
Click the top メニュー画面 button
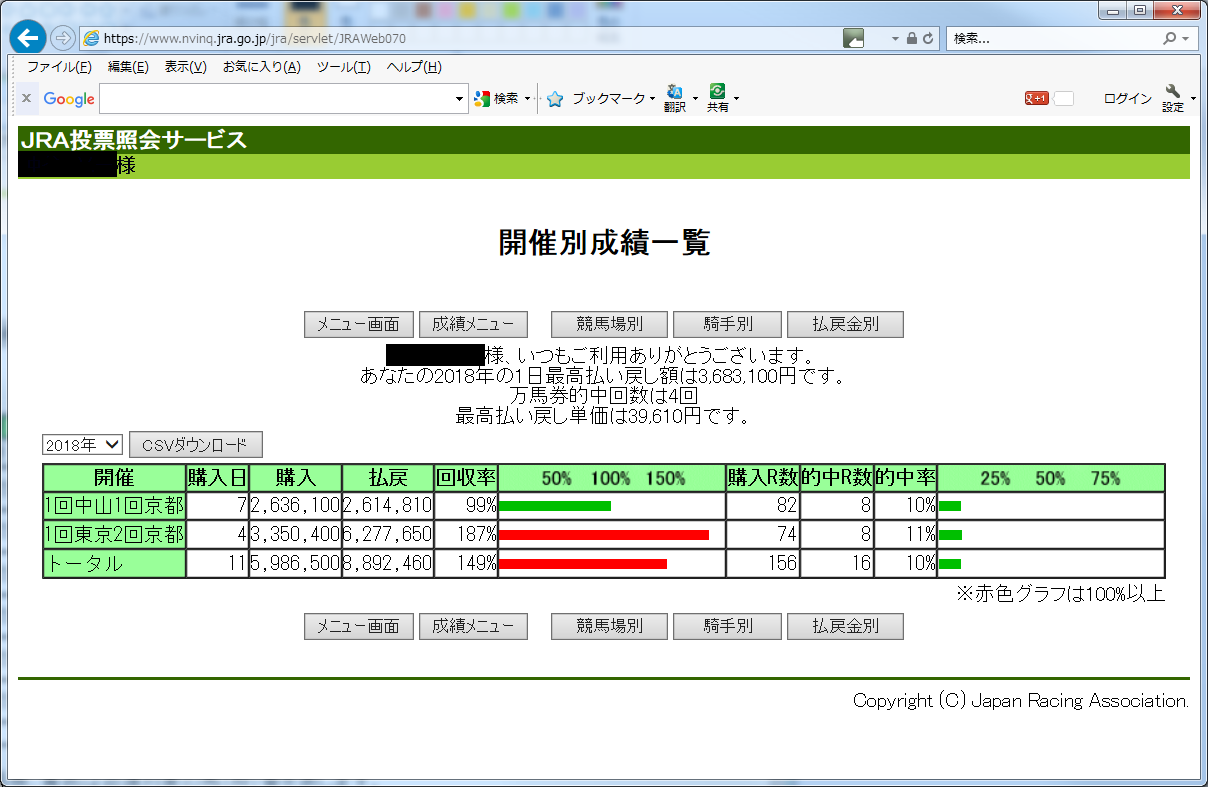358,324
